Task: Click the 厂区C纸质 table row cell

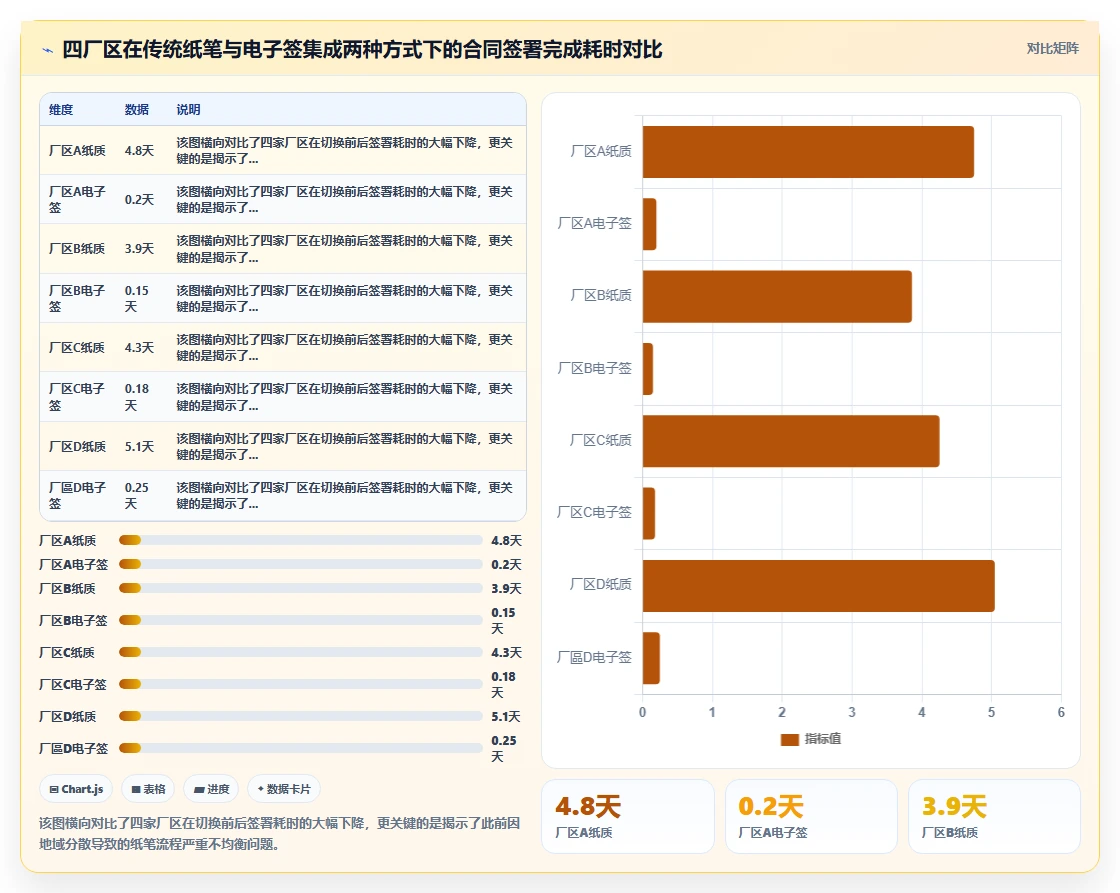Action: point(77,347)
